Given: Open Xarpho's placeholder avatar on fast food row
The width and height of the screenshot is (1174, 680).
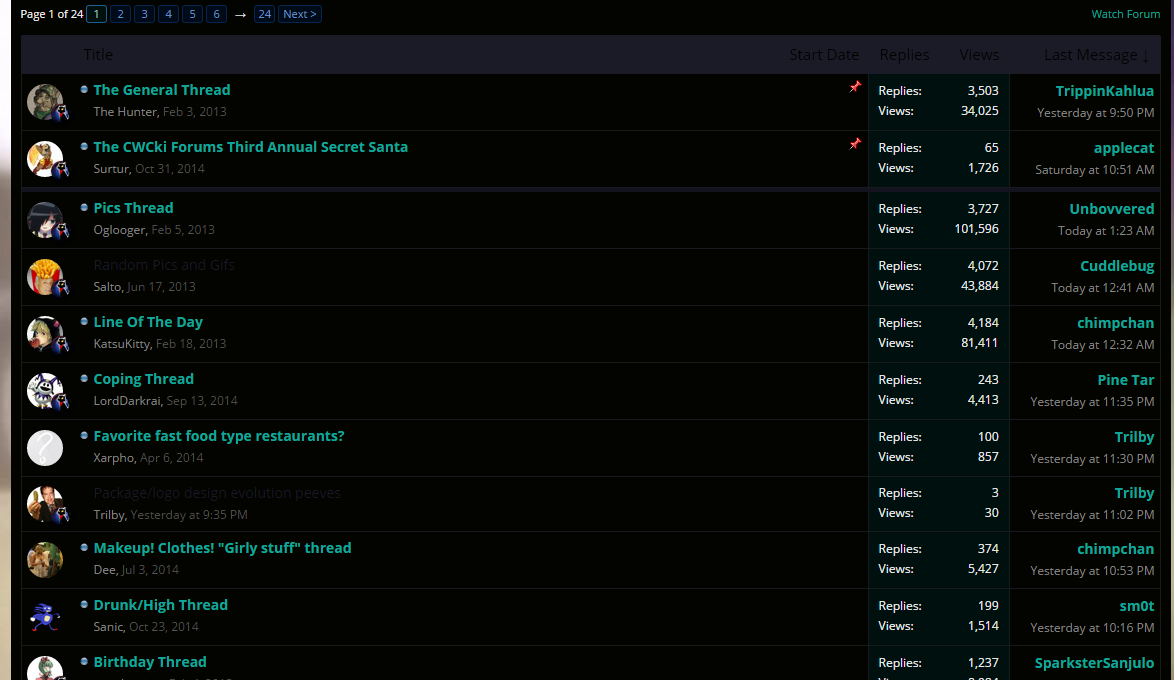Looking at the screenshot, I should click(x=45, y=448).
